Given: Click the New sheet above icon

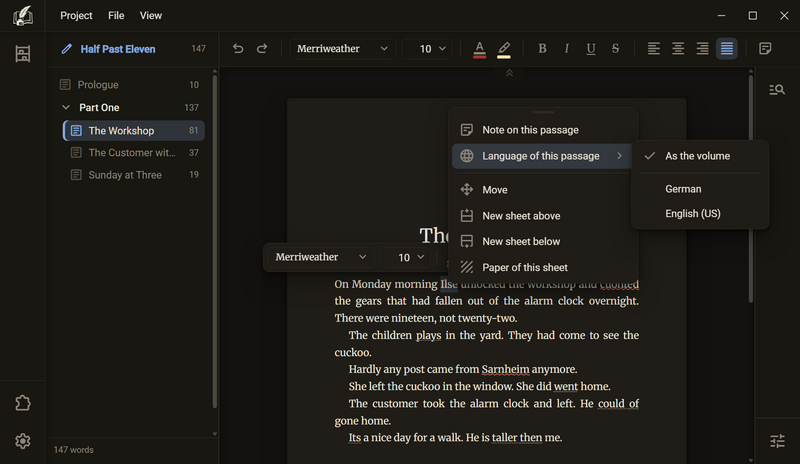Looking at the screenshot, I should pyautogui.click(x=466, y=215).
